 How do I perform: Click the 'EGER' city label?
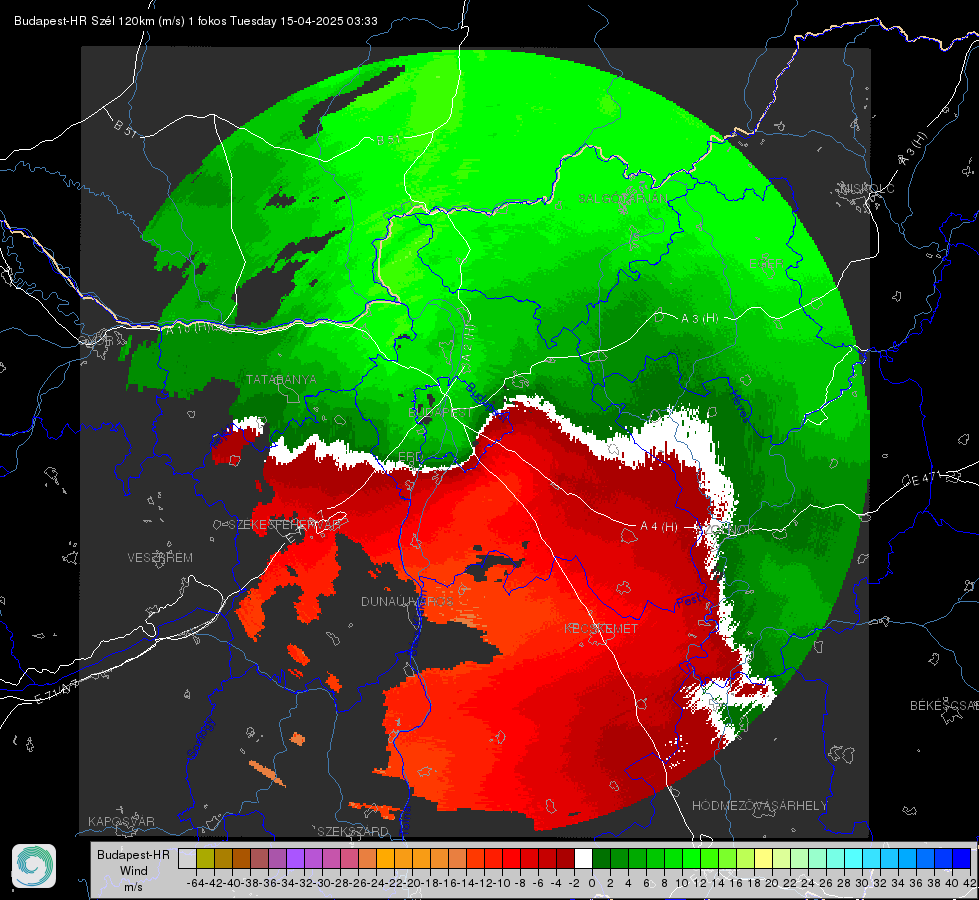[x=766, y=264]
